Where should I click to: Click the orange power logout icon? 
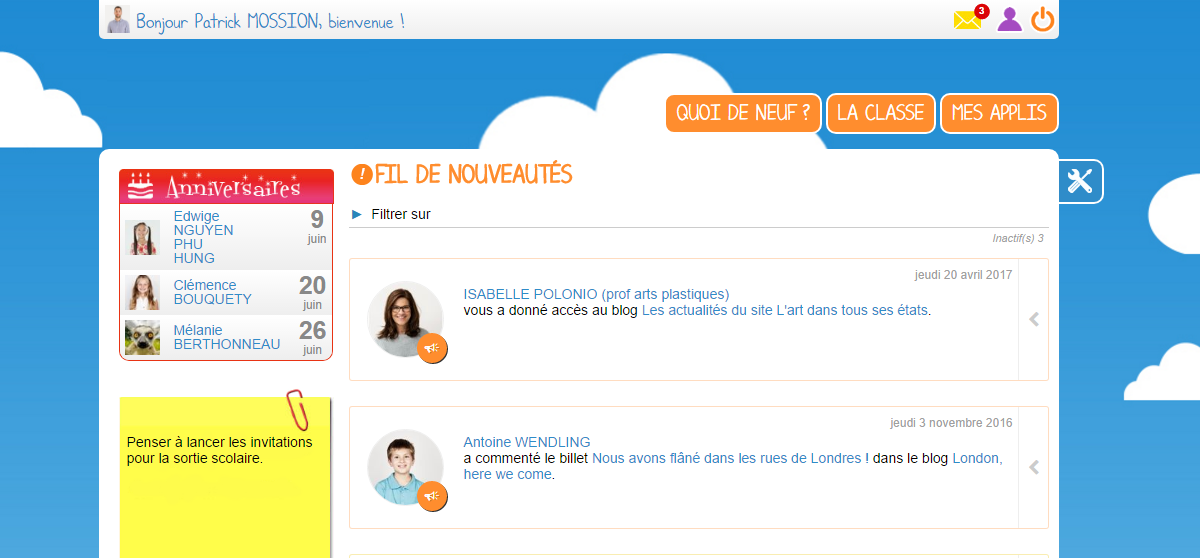pyautogui.click(x=1043, y=19)
